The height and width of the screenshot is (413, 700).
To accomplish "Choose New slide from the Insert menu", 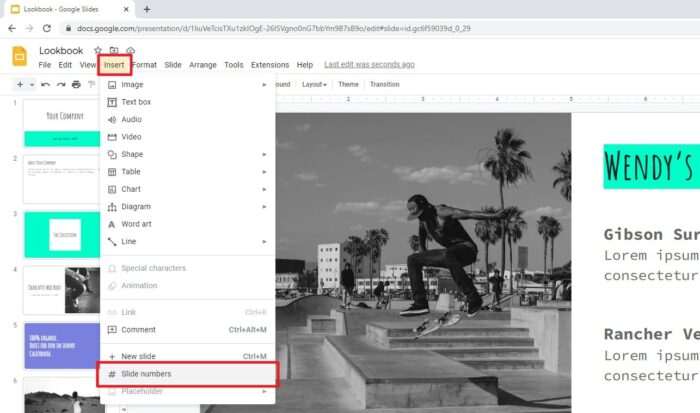I will [x=187, y=356].
